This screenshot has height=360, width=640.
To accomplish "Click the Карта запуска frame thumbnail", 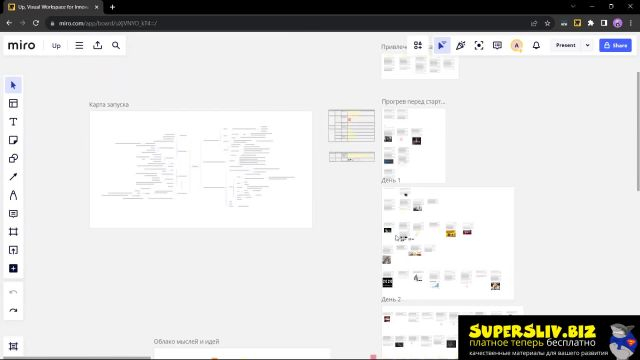I will (x=201, y=169).
